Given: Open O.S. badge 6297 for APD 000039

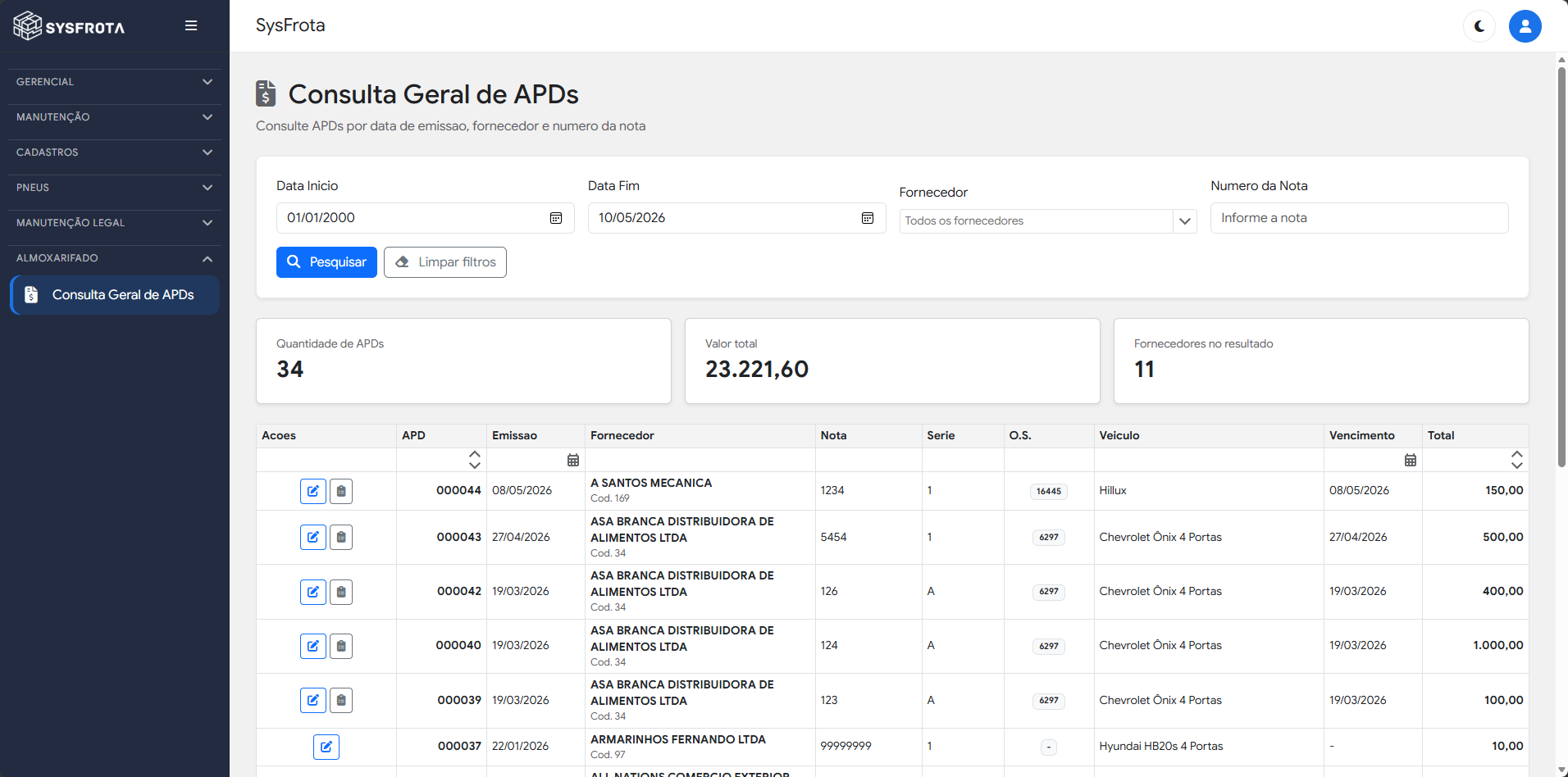Looking at the screenshot, I should [1049, 701].
